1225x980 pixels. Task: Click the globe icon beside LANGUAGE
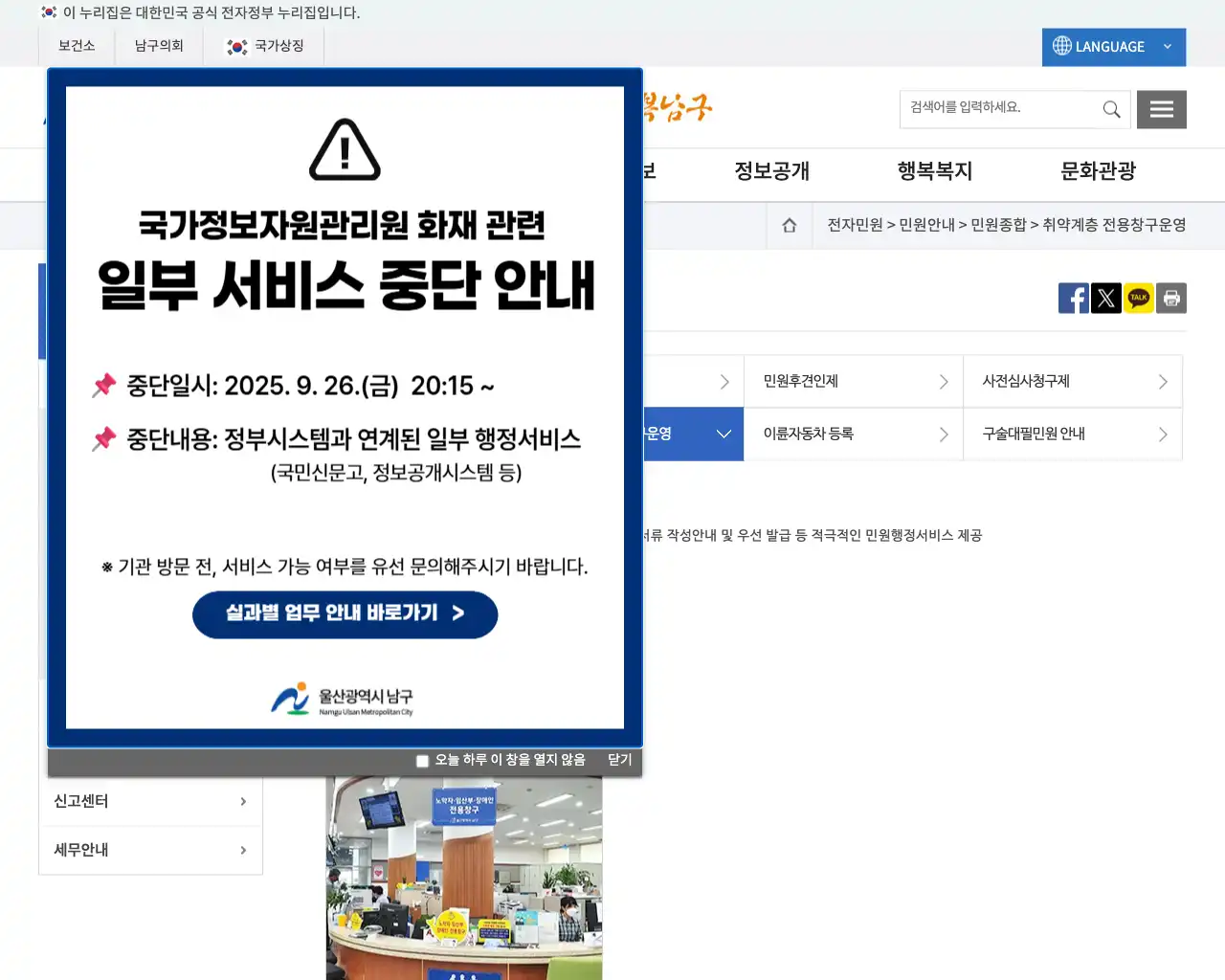point(1061,46)
